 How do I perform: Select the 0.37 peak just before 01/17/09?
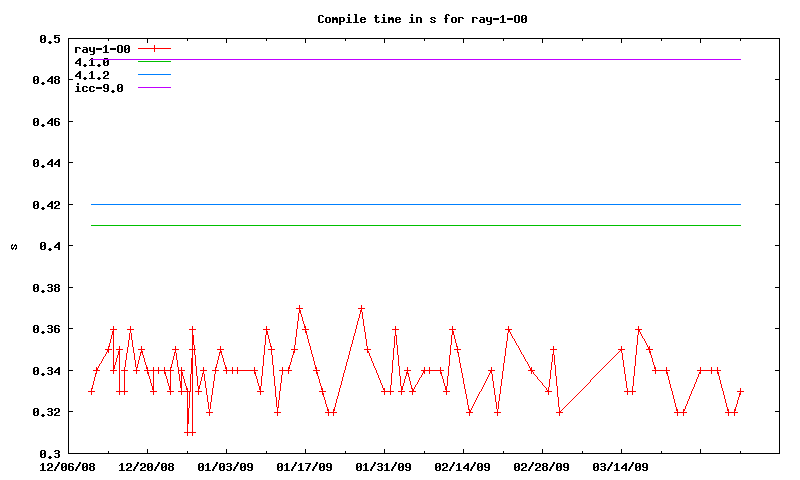tap(299, 308)
